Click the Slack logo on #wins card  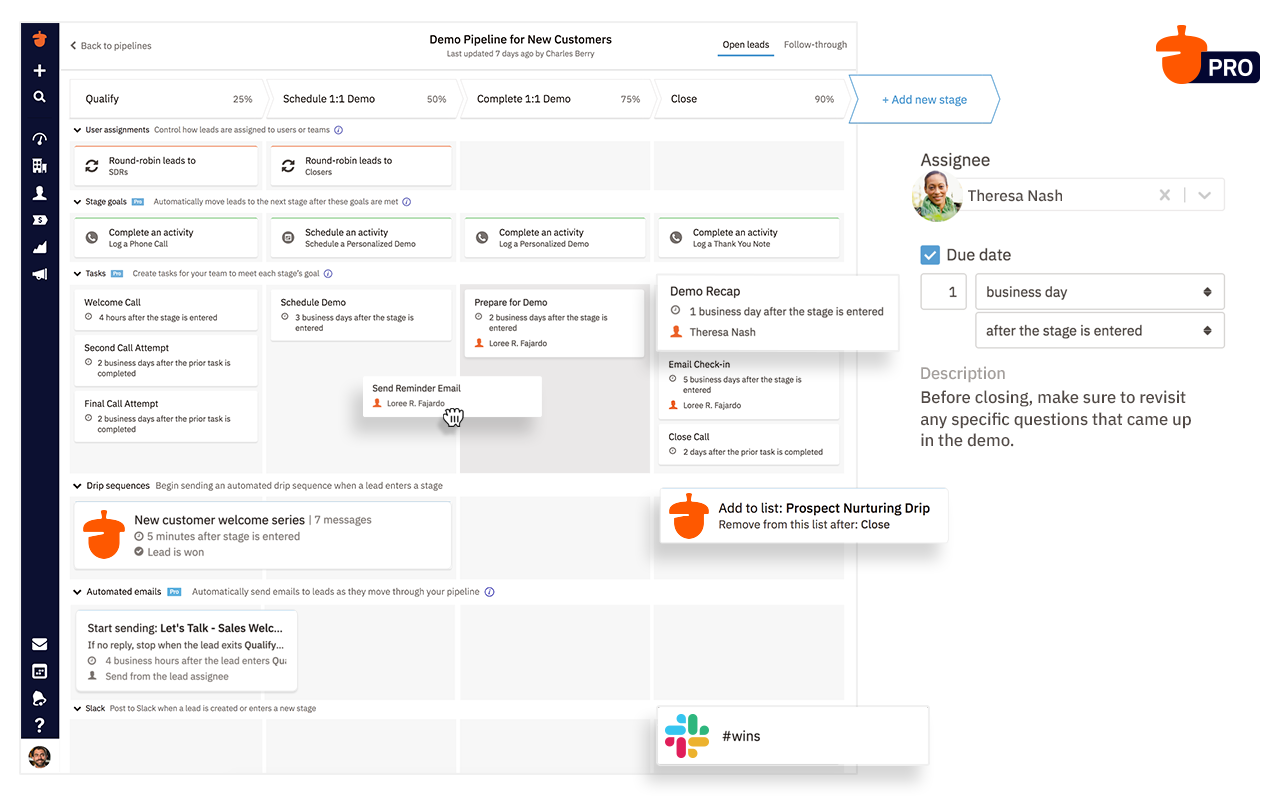click(x=687, y=736)
